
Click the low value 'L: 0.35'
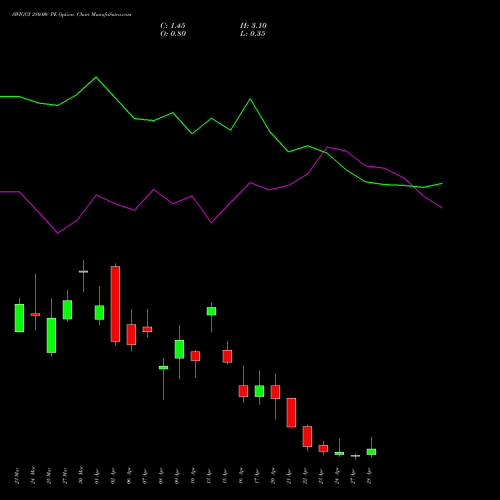click(253, 34)
